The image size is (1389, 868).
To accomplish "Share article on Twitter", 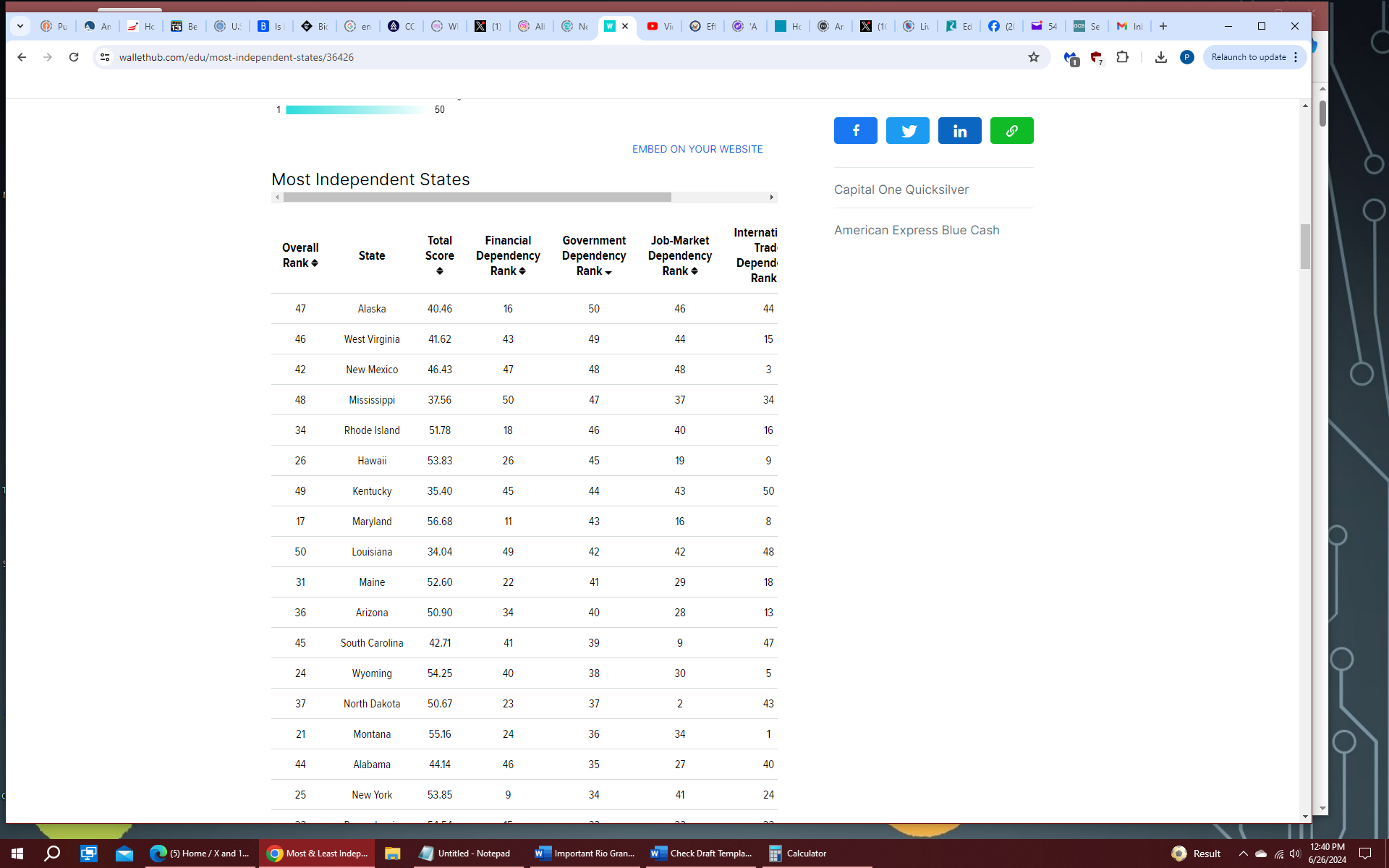I will click(x=907, y=131).
